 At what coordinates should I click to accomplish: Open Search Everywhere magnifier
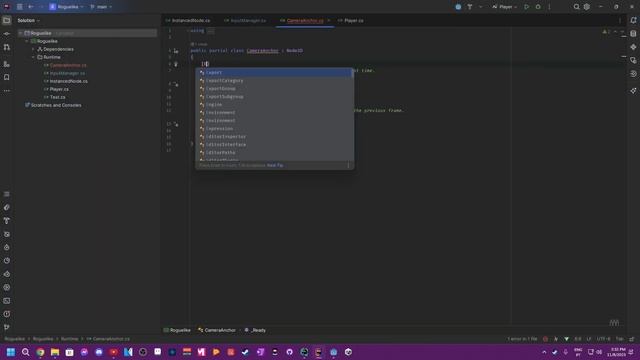coord(576,7)
